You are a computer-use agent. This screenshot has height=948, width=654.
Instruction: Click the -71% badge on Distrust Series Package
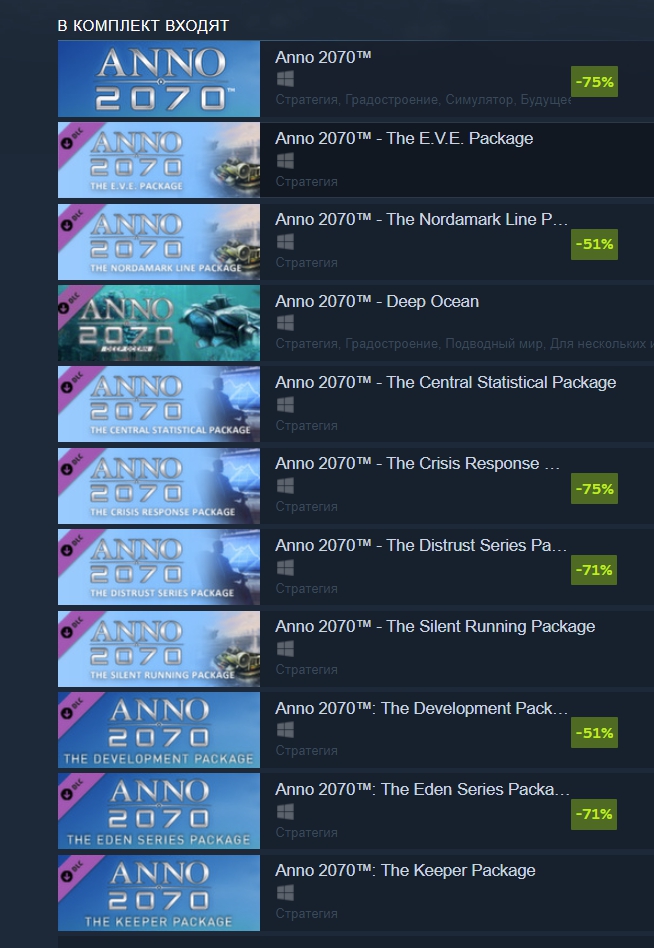(594, 570)
